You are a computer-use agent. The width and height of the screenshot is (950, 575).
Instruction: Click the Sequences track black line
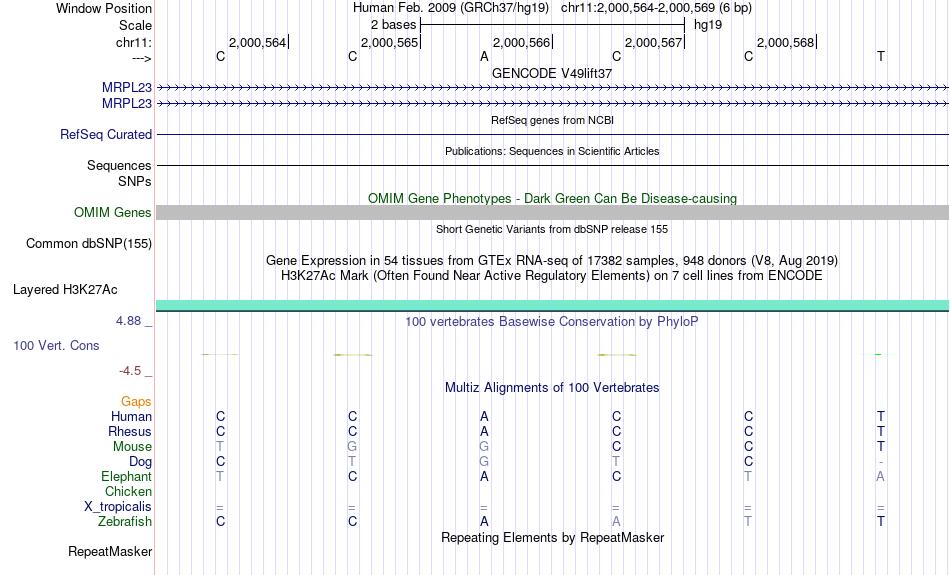point(553,165)
